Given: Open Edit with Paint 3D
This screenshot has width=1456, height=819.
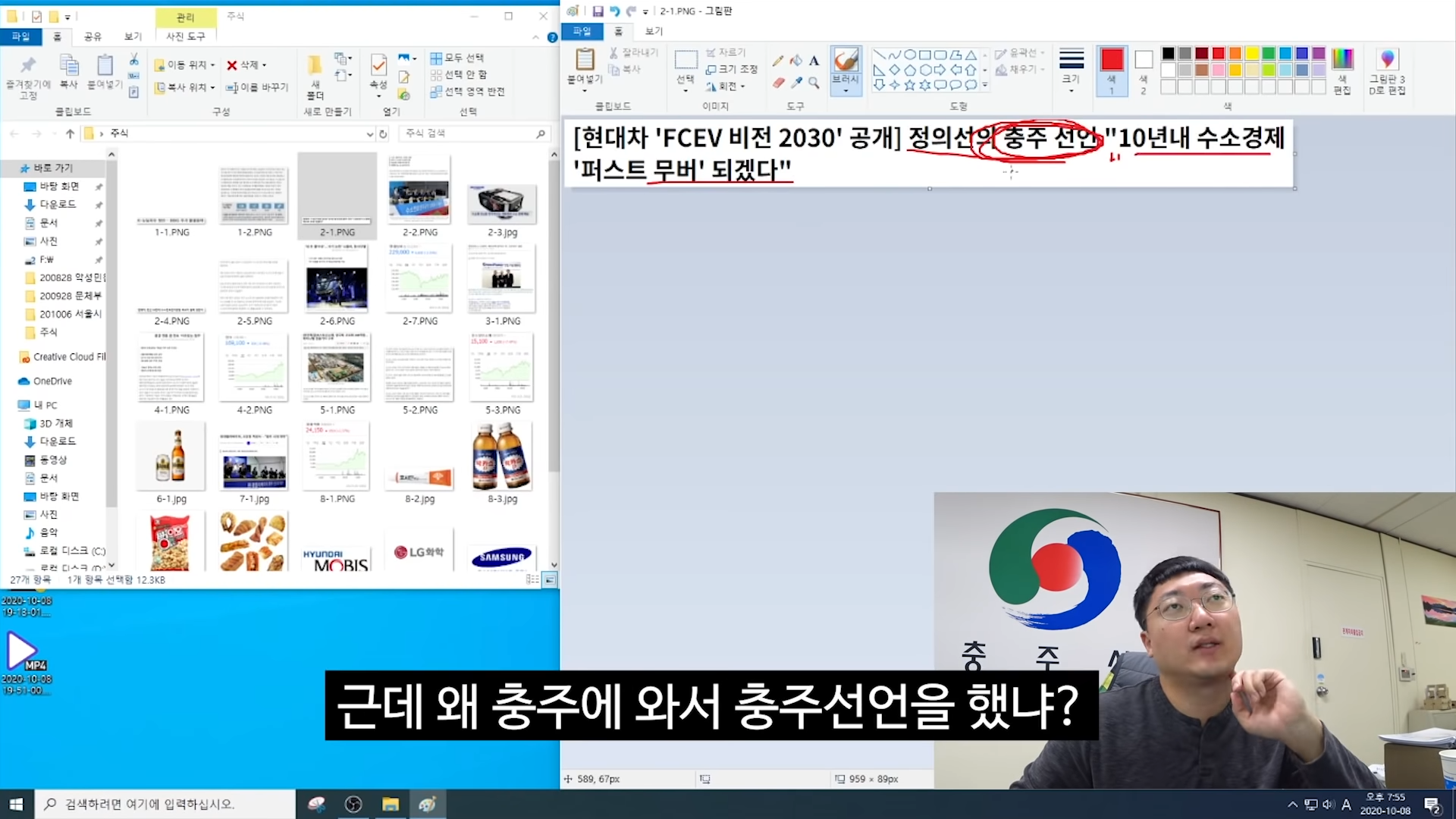Looking at the screenshot, I should pyautogui.click(x=1387, y=71).
